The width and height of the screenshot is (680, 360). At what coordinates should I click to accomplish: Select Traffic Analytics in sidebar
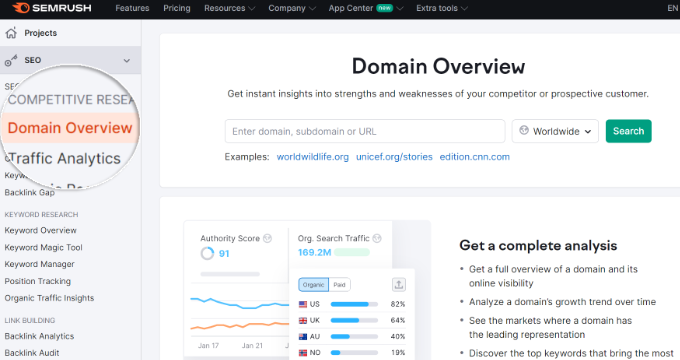(65, 158)
